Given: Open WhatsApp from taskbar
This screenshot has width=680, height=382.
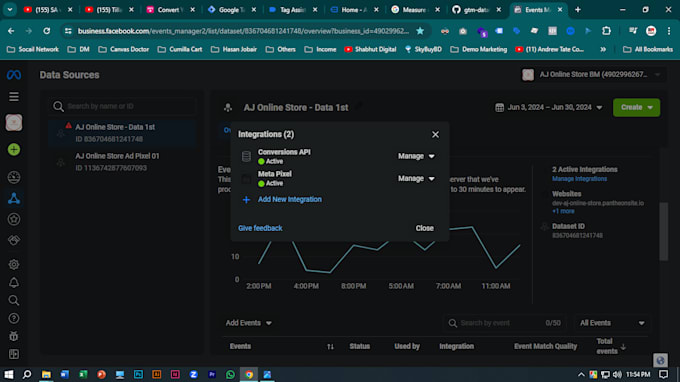Looking at the screenshot, I should tap(230, 375).
